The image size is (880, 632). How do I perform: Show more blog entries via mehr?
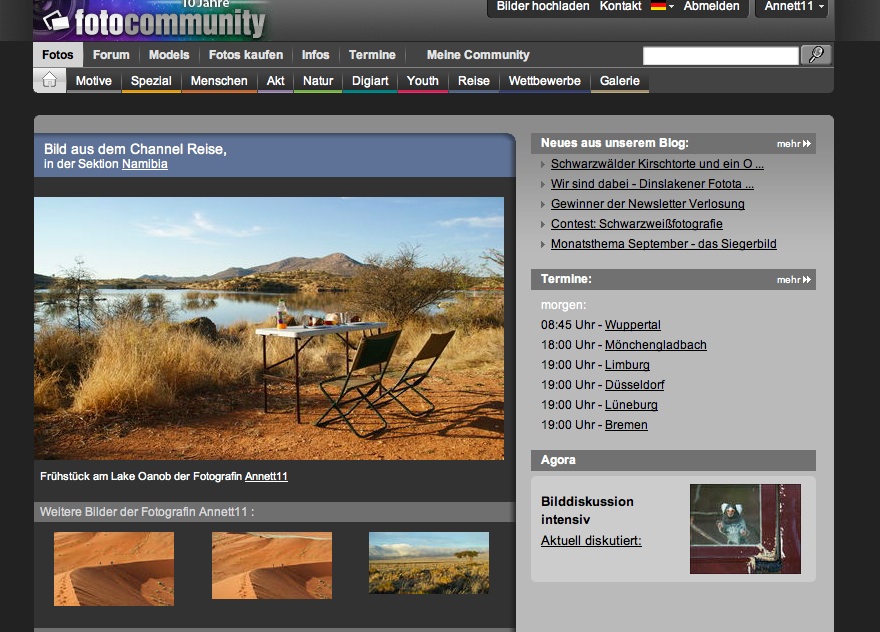(x=794, y=144)
